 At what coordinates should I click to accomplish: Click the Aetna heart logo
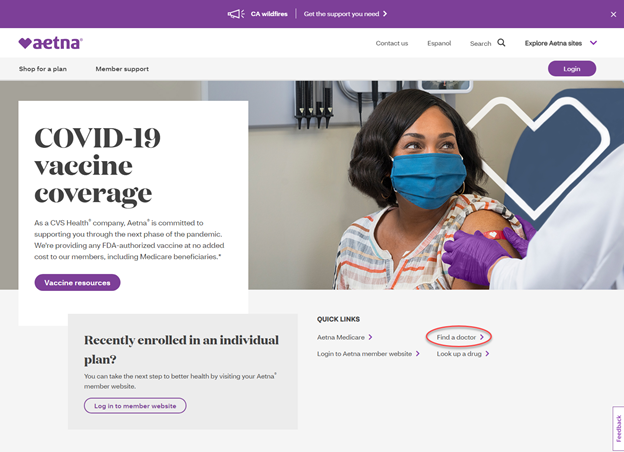[50, 43]
